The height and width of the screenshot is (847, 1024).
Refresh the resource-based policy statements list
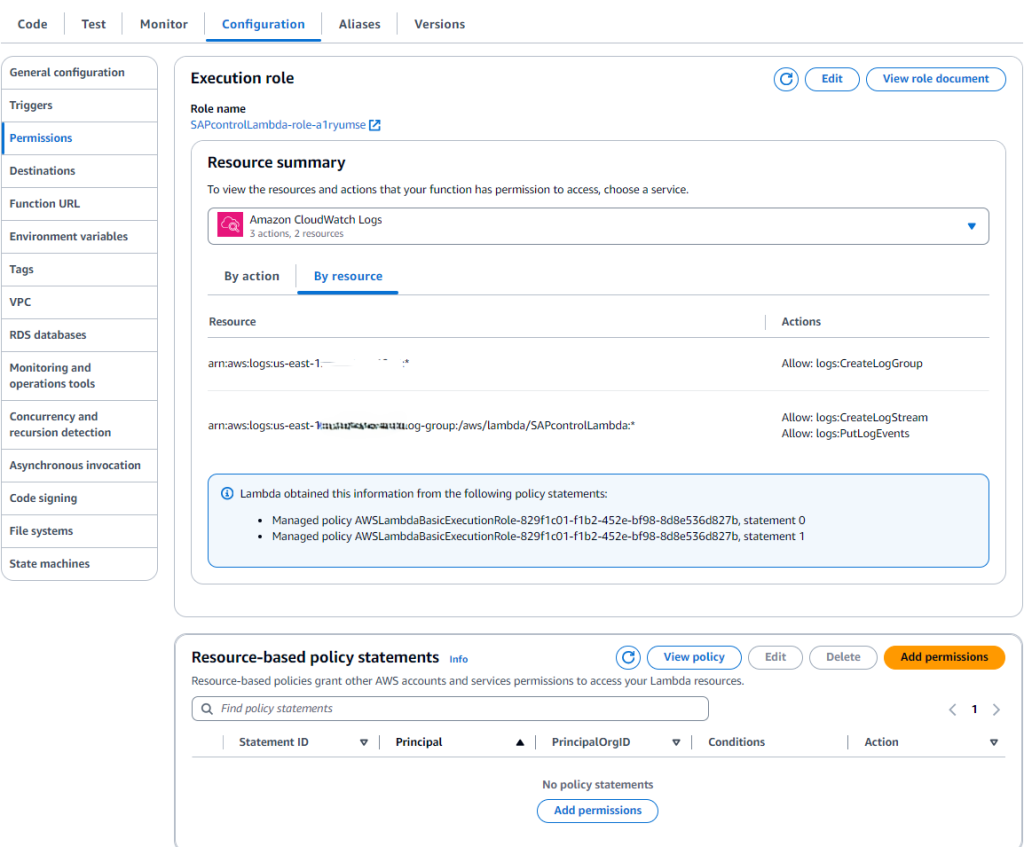coord(629,657)
